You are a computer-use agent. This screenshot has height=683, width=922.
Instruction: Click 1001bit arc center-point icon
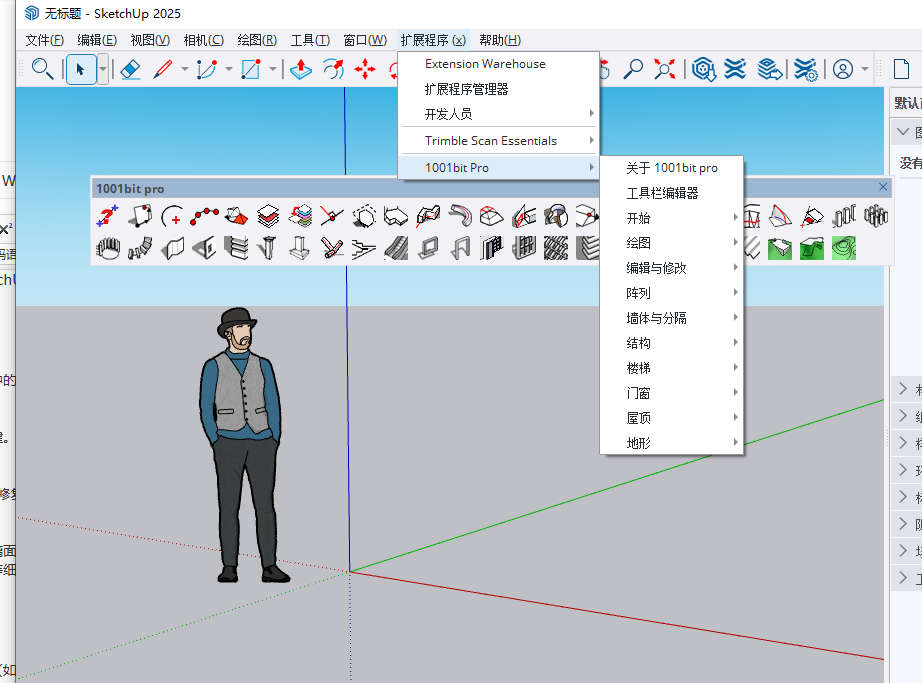[x=172, y=216]
